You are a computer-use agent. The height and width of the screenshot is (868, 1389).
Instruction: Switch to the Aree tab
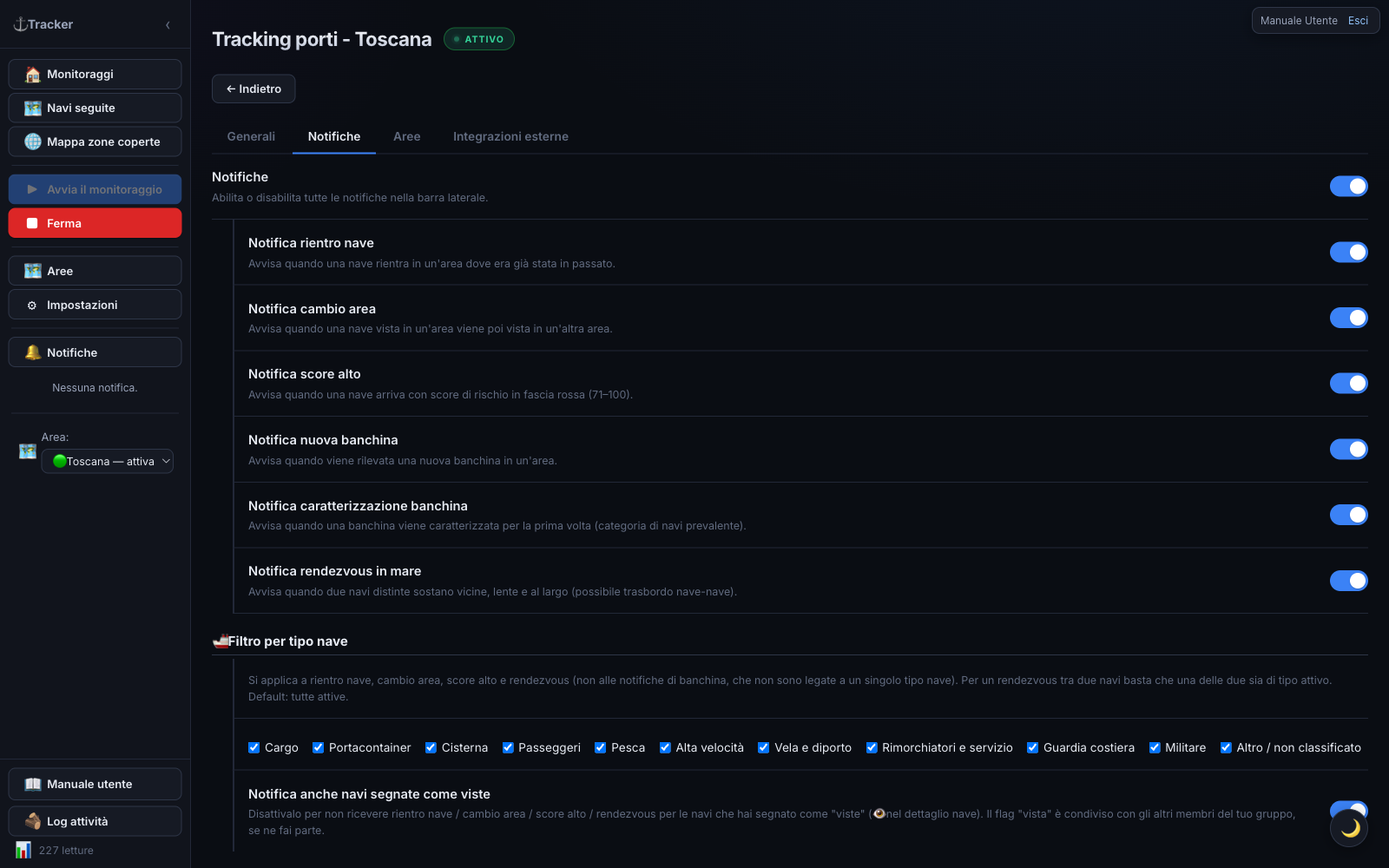(x=406, y=136)
